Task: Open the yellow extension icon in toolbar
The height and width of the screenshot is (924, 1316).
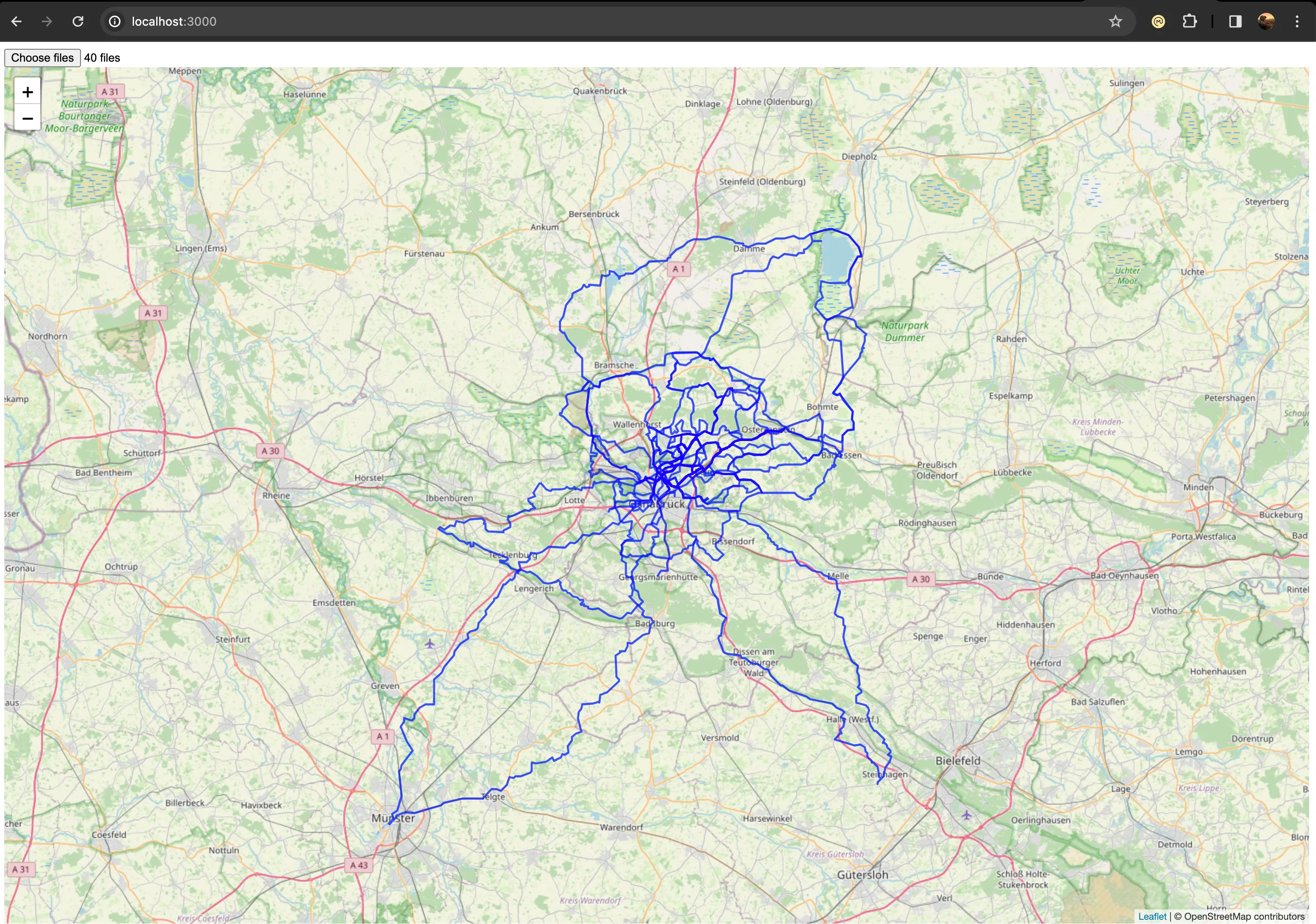Action: [1157, 21]
